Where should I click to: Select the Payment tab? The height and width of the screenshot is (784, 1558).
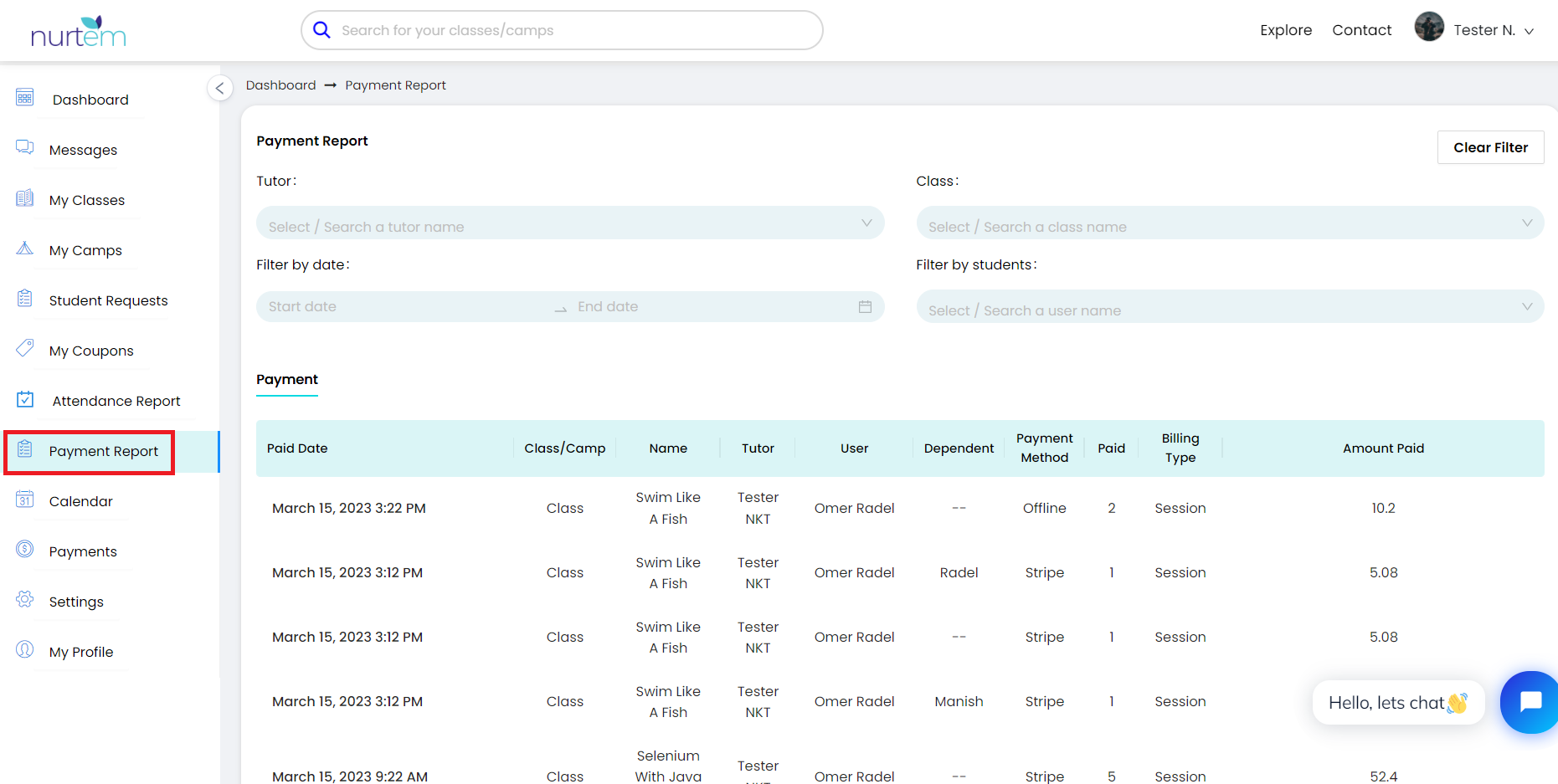tap(287, 380)
